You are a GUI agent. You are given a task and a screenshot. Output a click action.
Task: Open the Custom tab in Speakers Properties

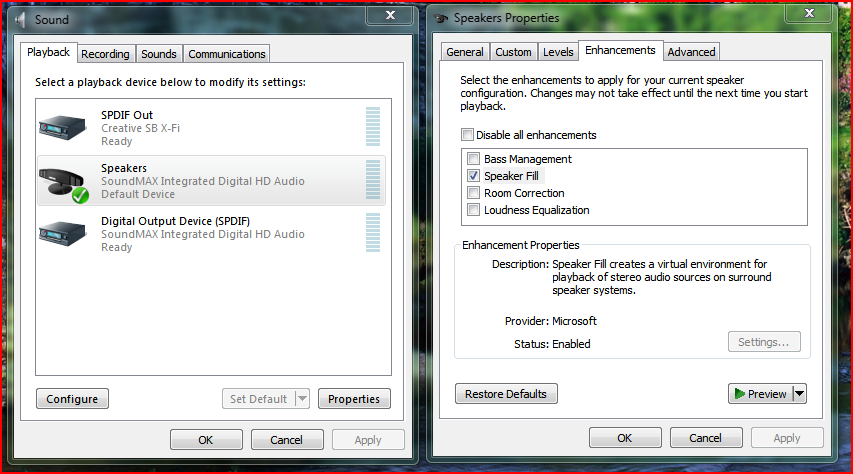513,52
